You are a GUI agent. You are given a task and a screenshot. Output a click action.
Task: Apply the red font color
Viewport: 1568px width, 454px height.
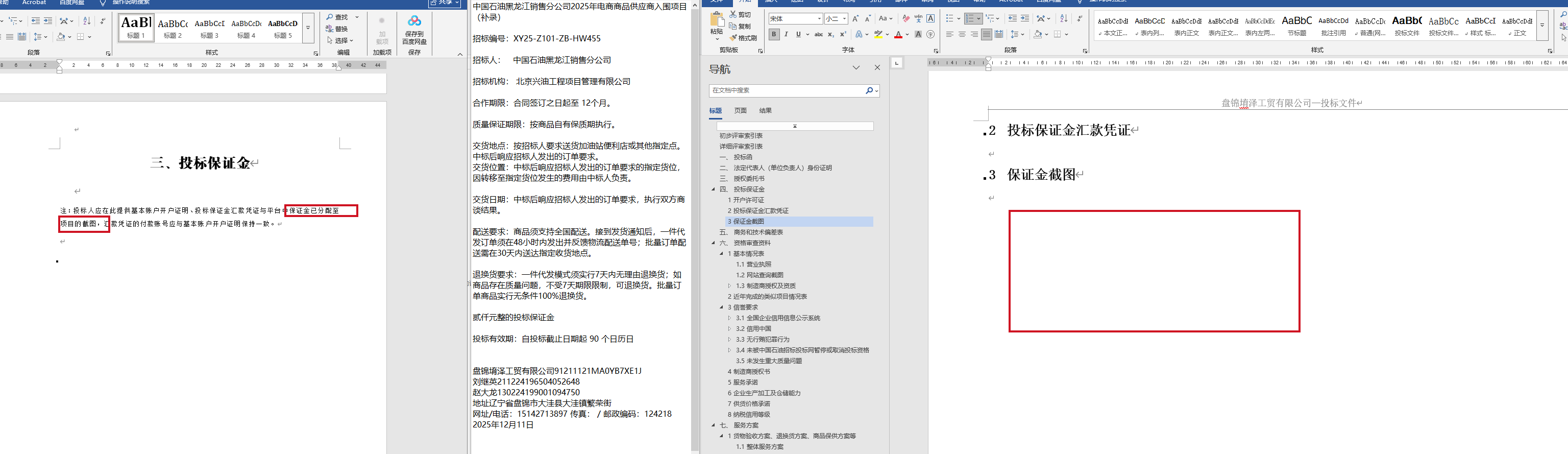pos(898,35)
